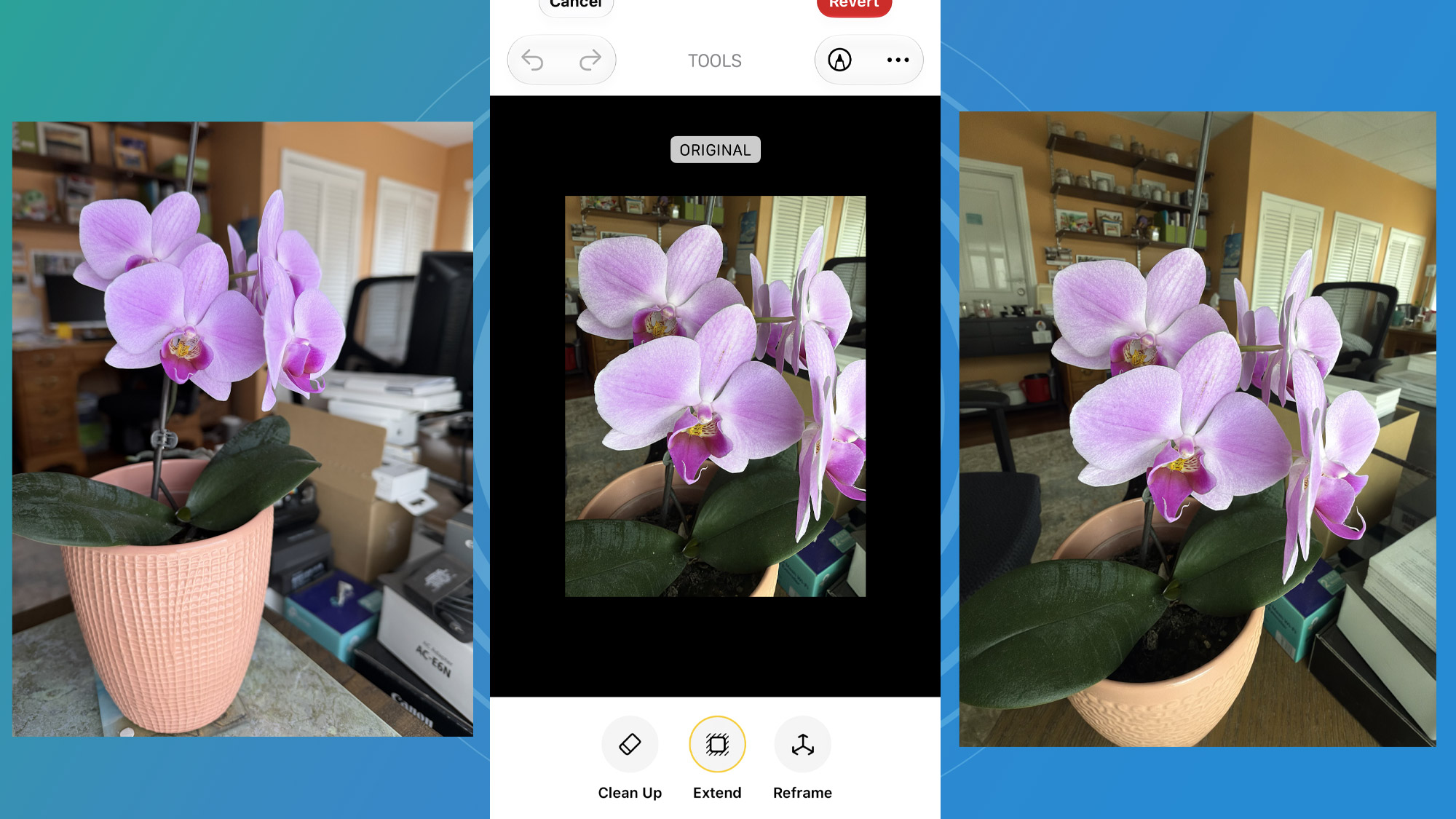The height and width of the screenshot is (819, 1456).
Task: Open the three-dot more options menu
Action: 898,60
